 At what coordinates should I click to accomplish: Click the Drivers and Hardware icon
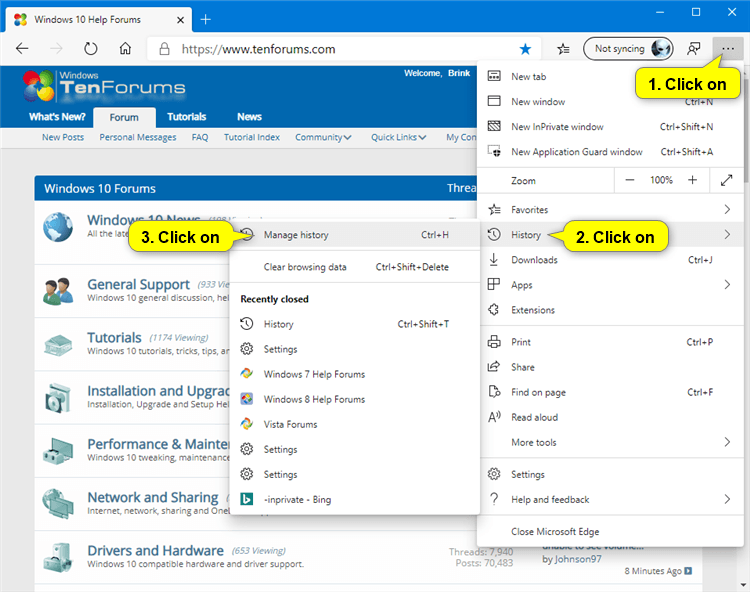coord(58,558)
